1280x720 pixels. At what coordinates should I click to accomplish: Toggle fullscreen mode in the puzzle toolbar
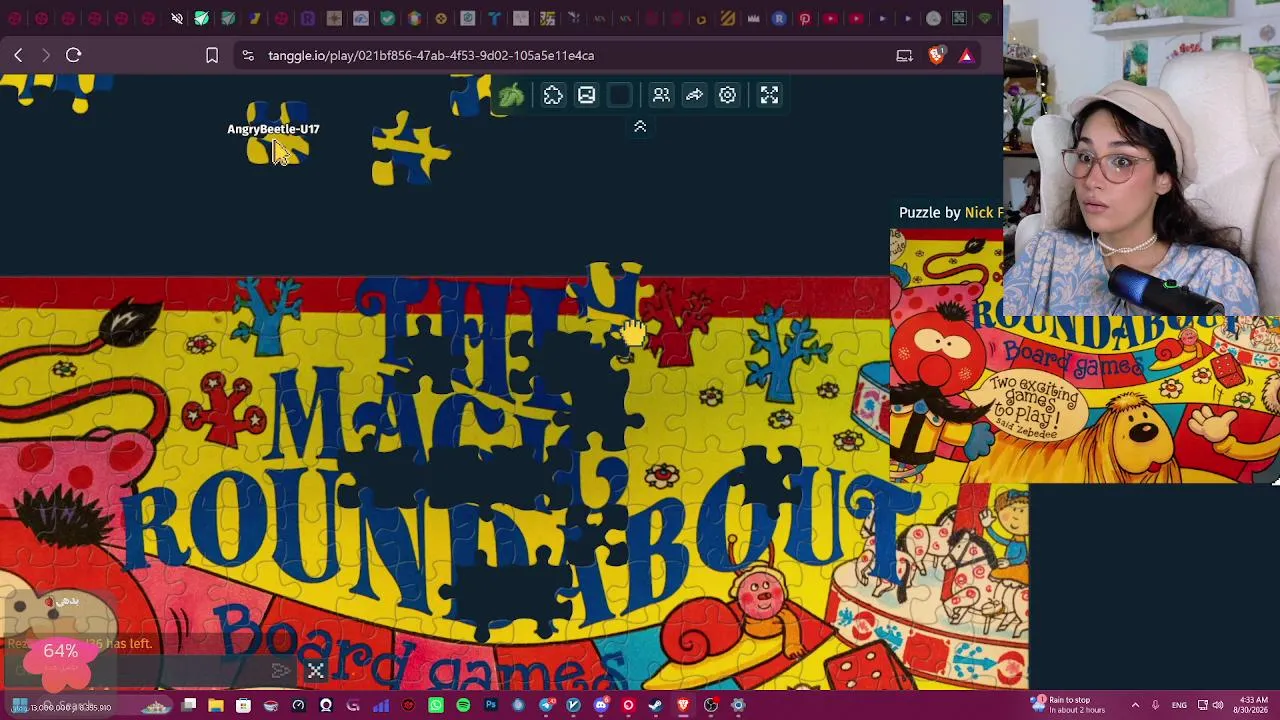coord(769,95)
